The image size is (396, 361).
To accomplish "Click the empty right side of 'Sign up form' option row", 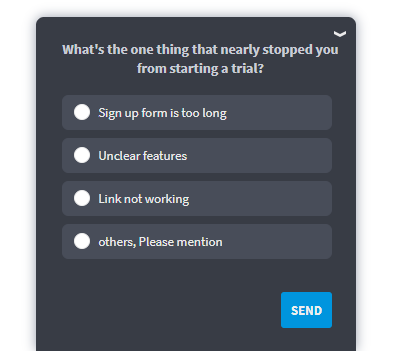I will pyautogui.click(x=280, y=112).
